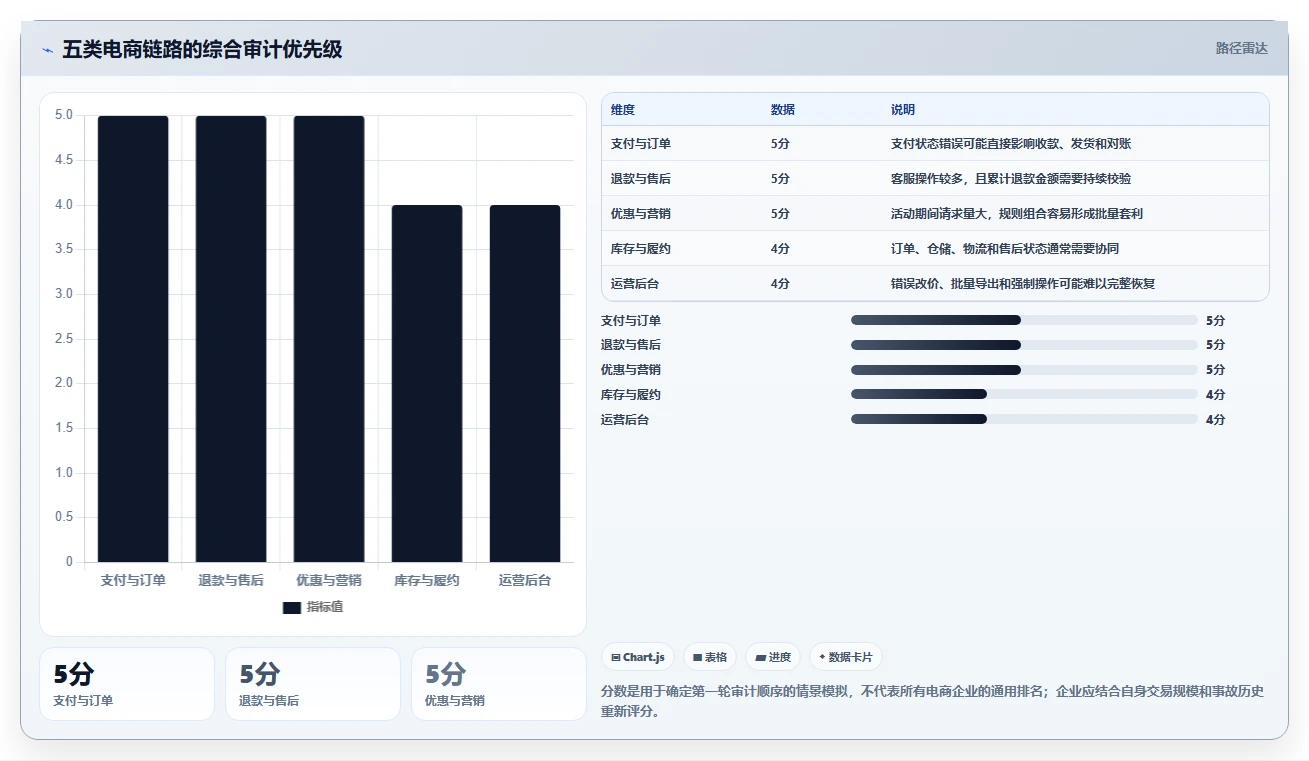
Task: Click the icon inside the Chart.js chip
Action: 616,658
